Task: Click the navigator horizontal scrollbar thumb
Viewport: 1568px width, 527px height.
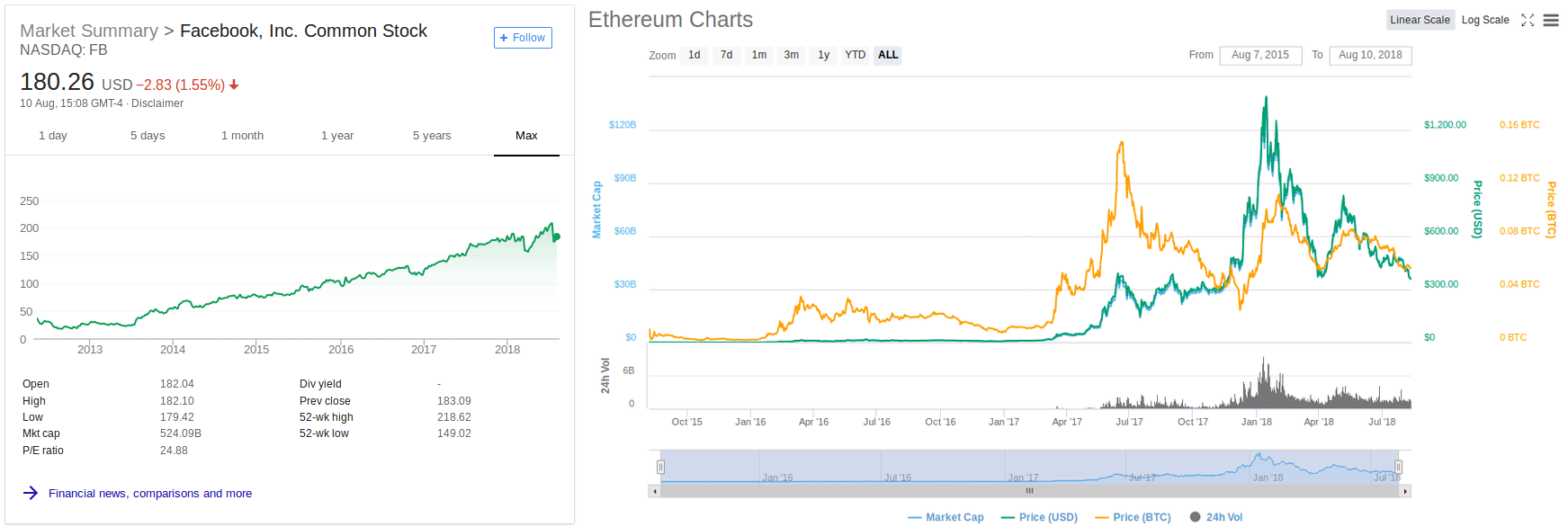Action: point(1030,491)
